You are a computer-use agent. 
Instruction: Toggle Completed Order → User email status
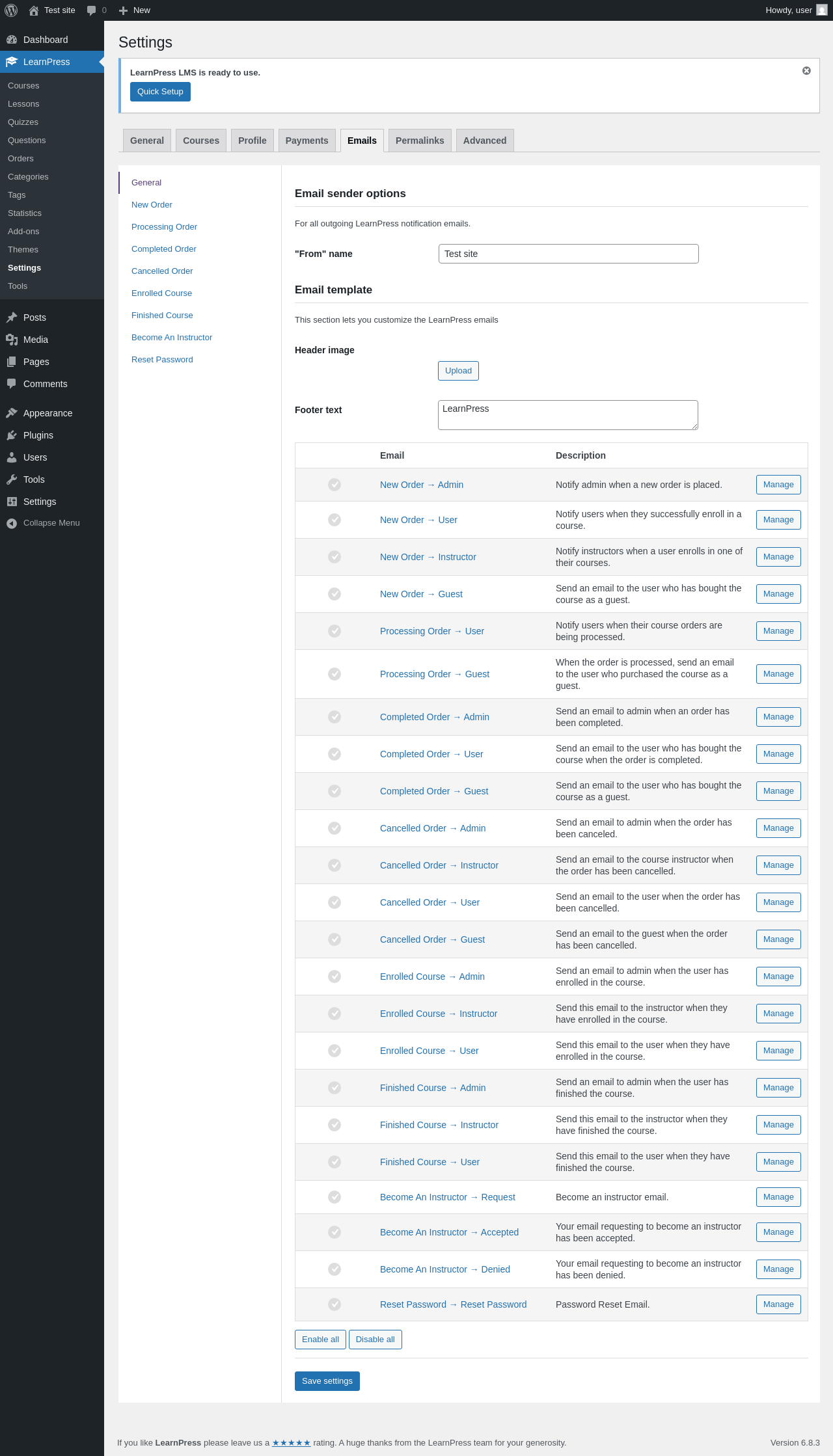(335, 754)
